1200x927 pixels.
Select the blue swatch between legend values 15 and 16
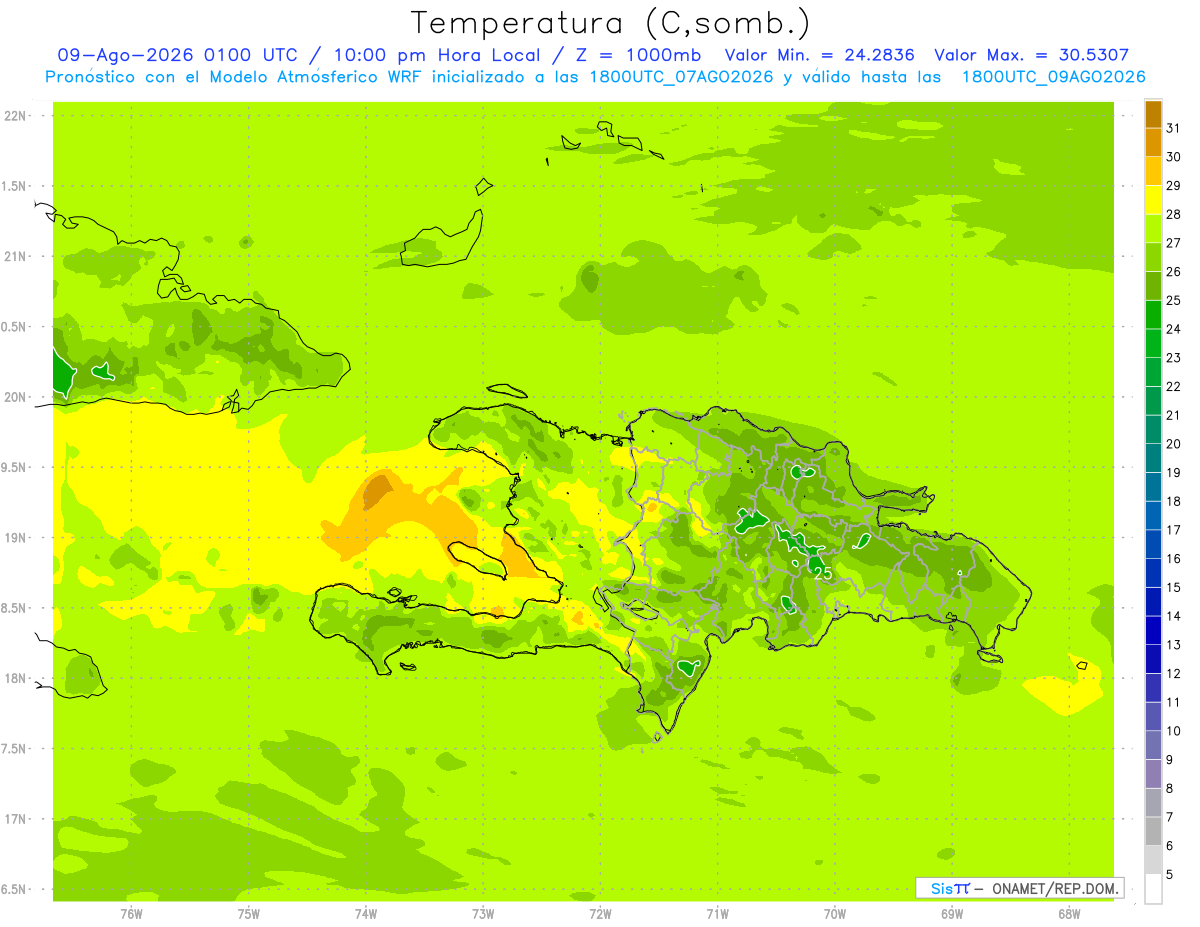[x=1153, y=573]
